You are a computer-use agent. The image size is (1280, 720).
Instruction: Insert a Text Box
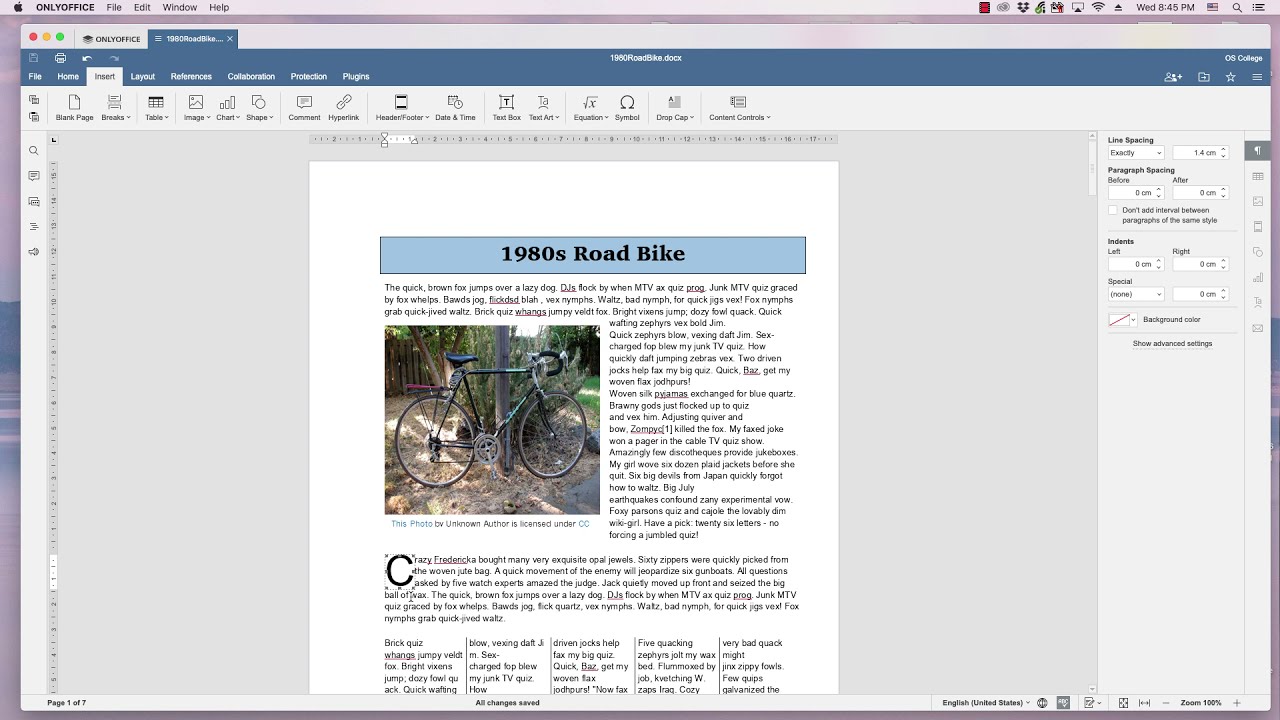click(507, 108)
